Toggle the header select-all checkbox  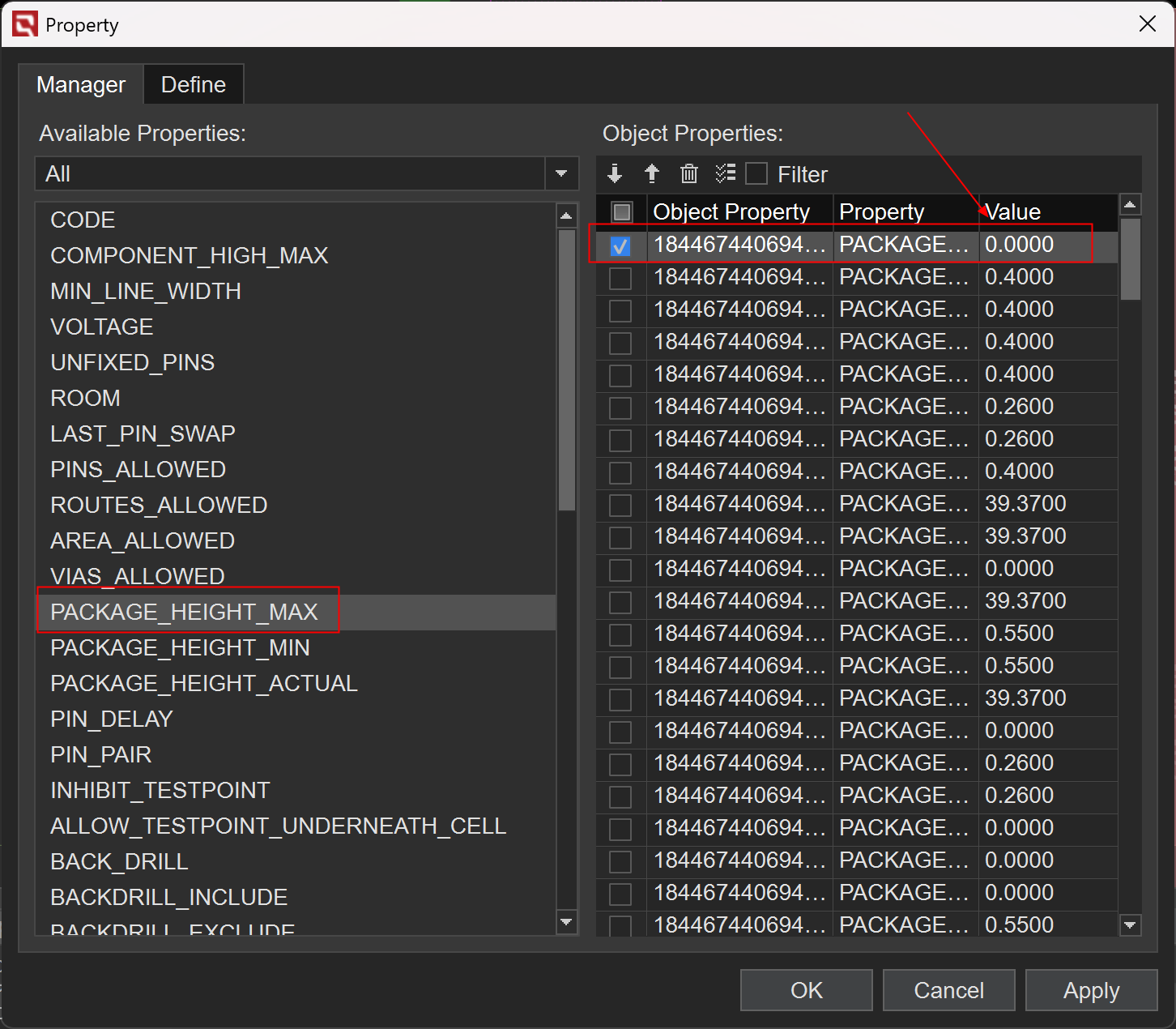click(x=622, y=212)
